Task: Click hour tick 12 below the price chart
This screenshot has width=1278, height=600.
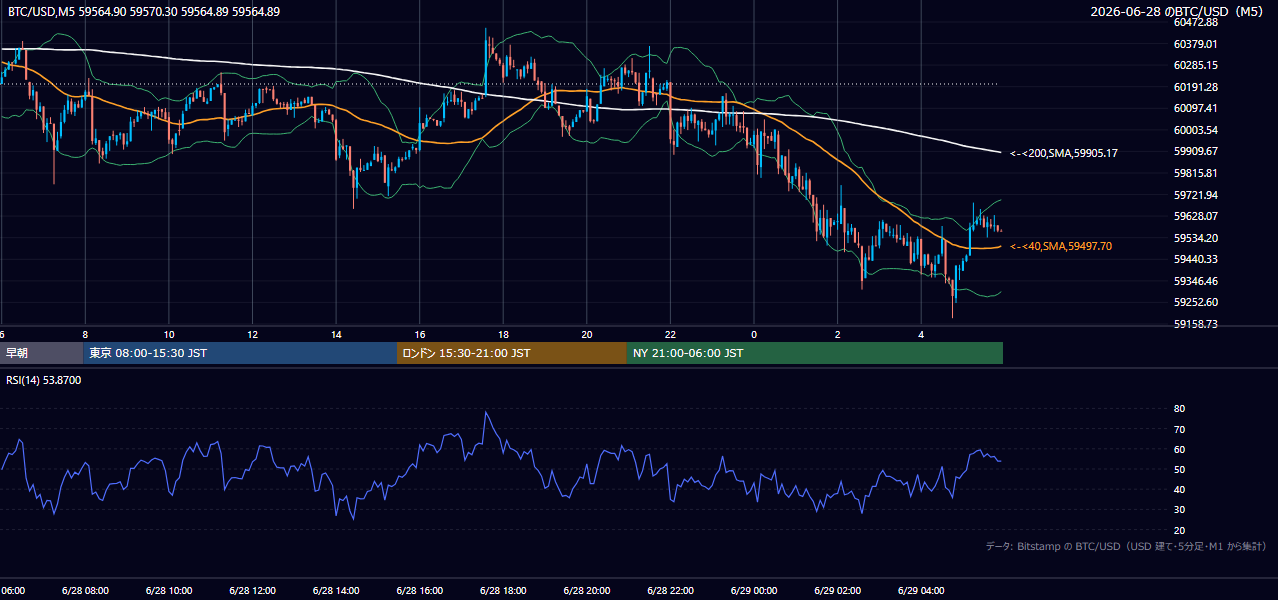Action: point(252,334)
